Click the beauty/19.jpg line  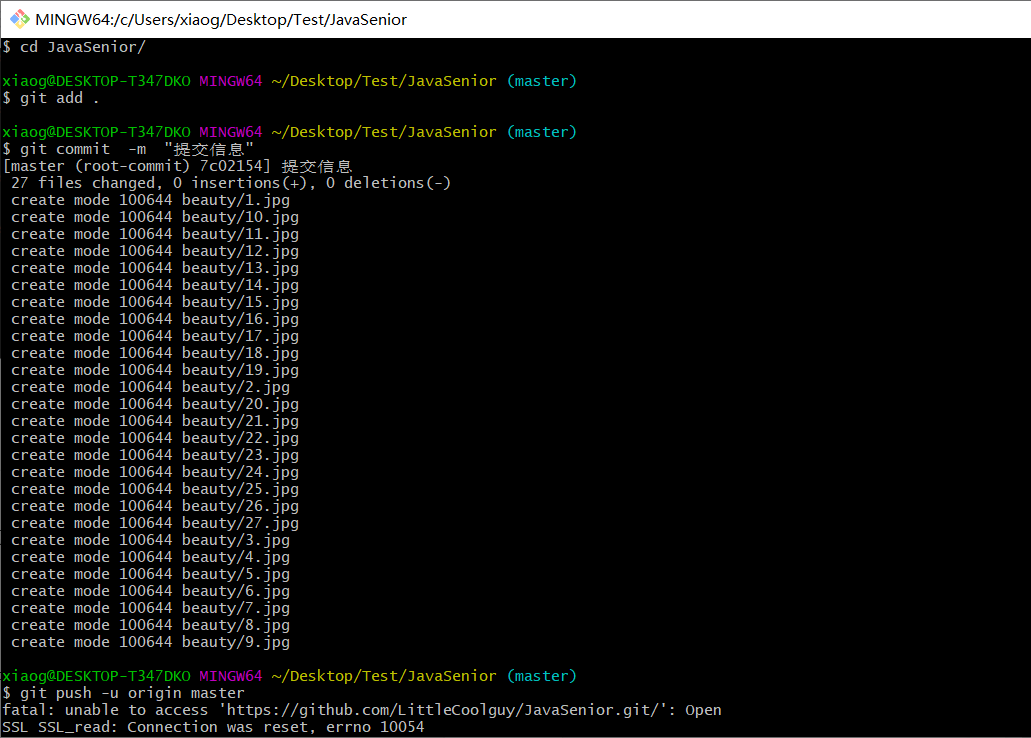155,370
